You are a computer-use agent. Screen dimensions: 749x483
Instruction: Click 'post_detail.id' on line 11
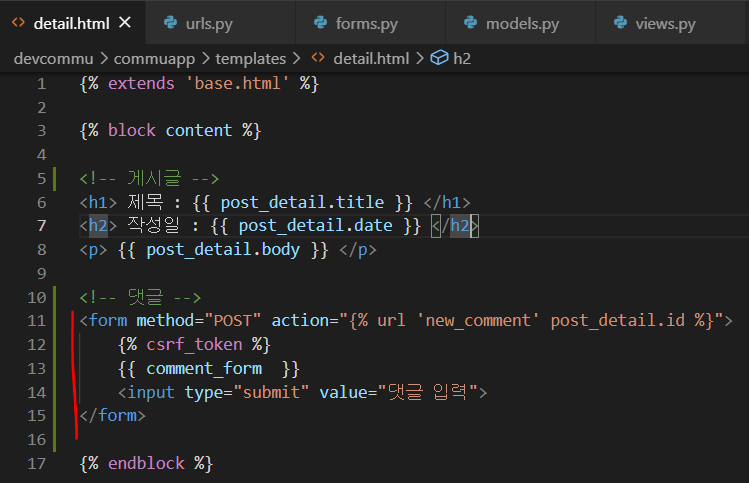pos(618,320)
